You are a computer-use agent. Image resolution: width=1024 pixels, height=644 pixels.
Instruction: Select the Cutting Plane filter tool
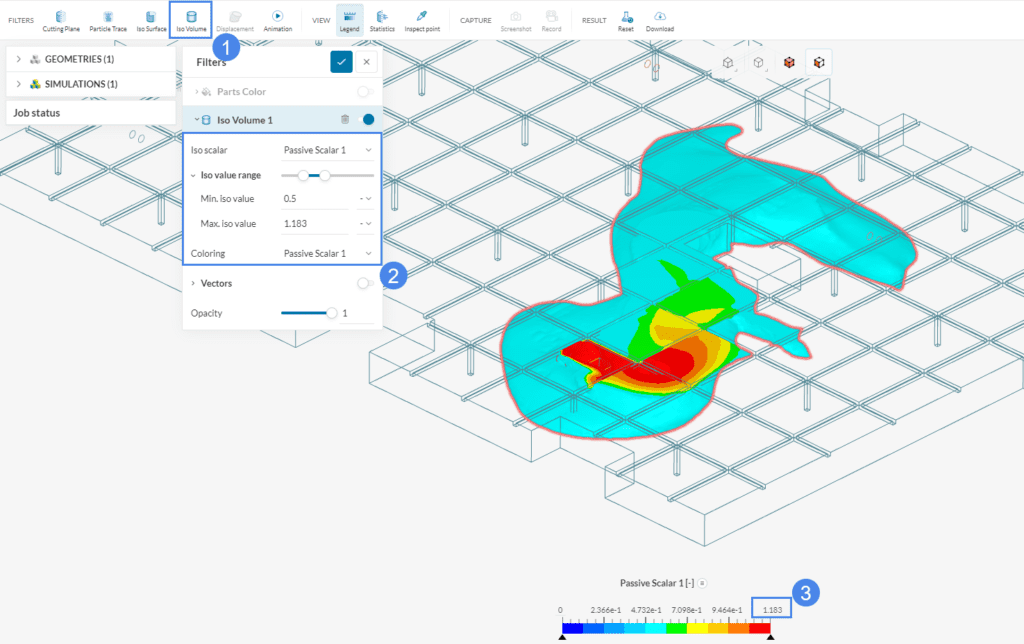pyautogui.click(x=60, y=17)
